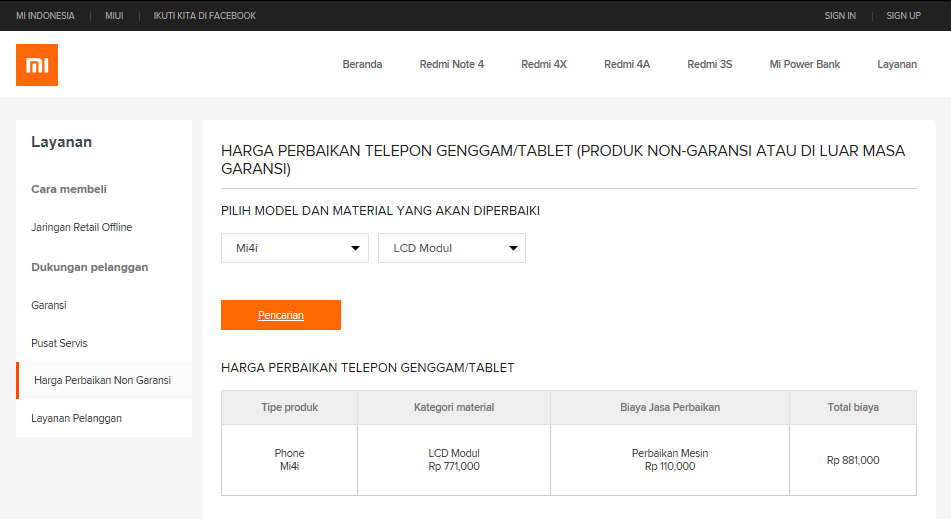Click the Rp 881,000 total cell
951x519 pixels.
point(853,460)
